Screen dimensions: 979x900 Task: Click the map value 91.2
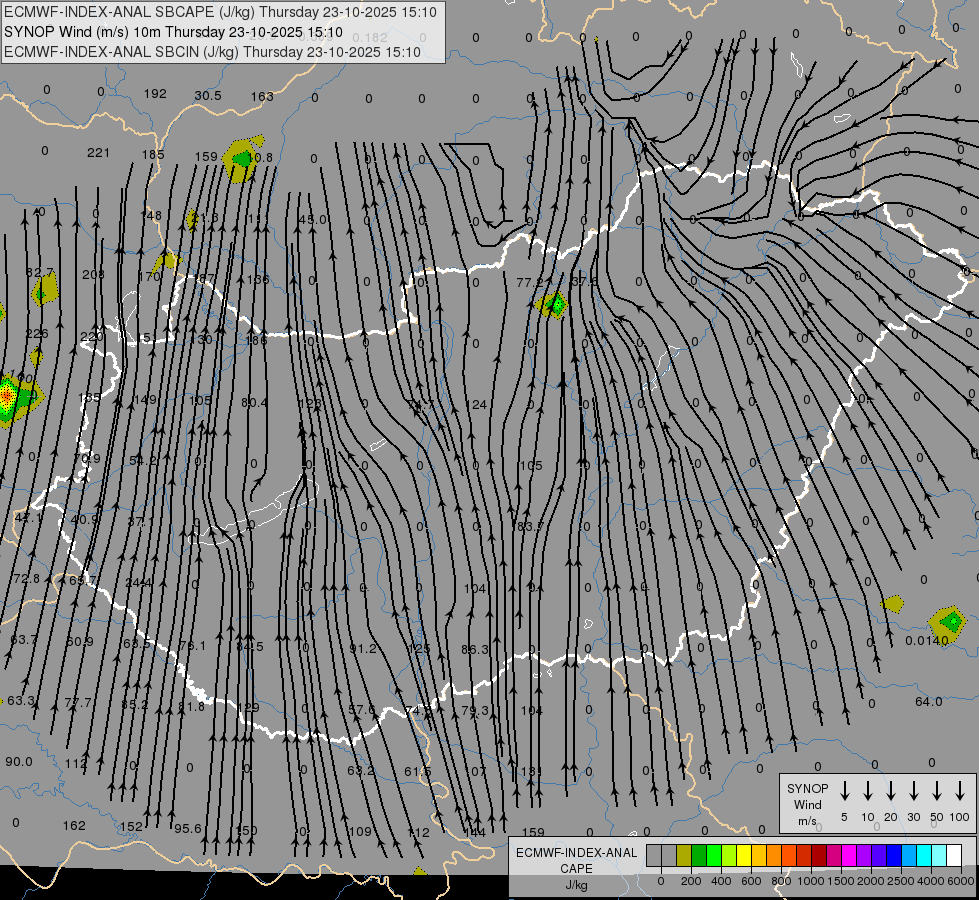tap(363, 648)
